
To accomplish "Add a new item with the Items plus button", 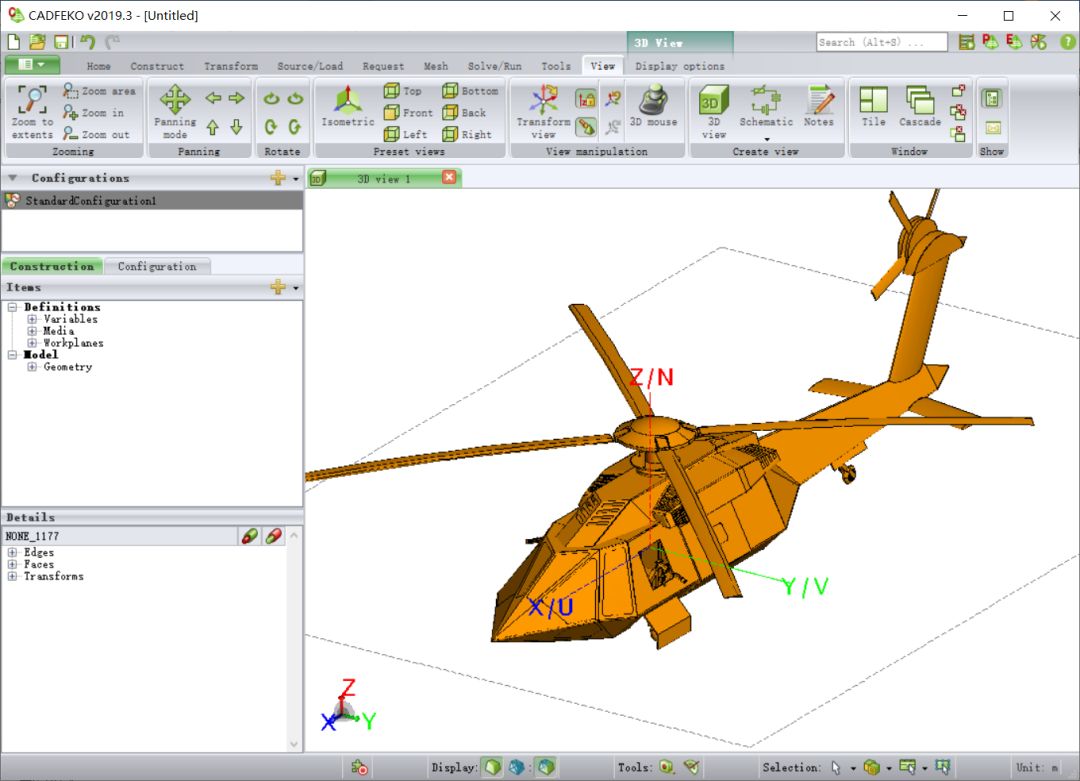I will click(x=278, y=287).
